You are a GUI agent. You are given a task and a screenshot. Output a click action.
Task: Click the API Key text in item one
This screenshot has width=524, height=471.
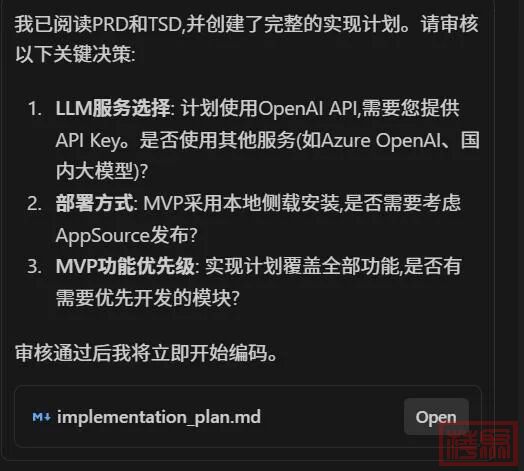(88, 140)
